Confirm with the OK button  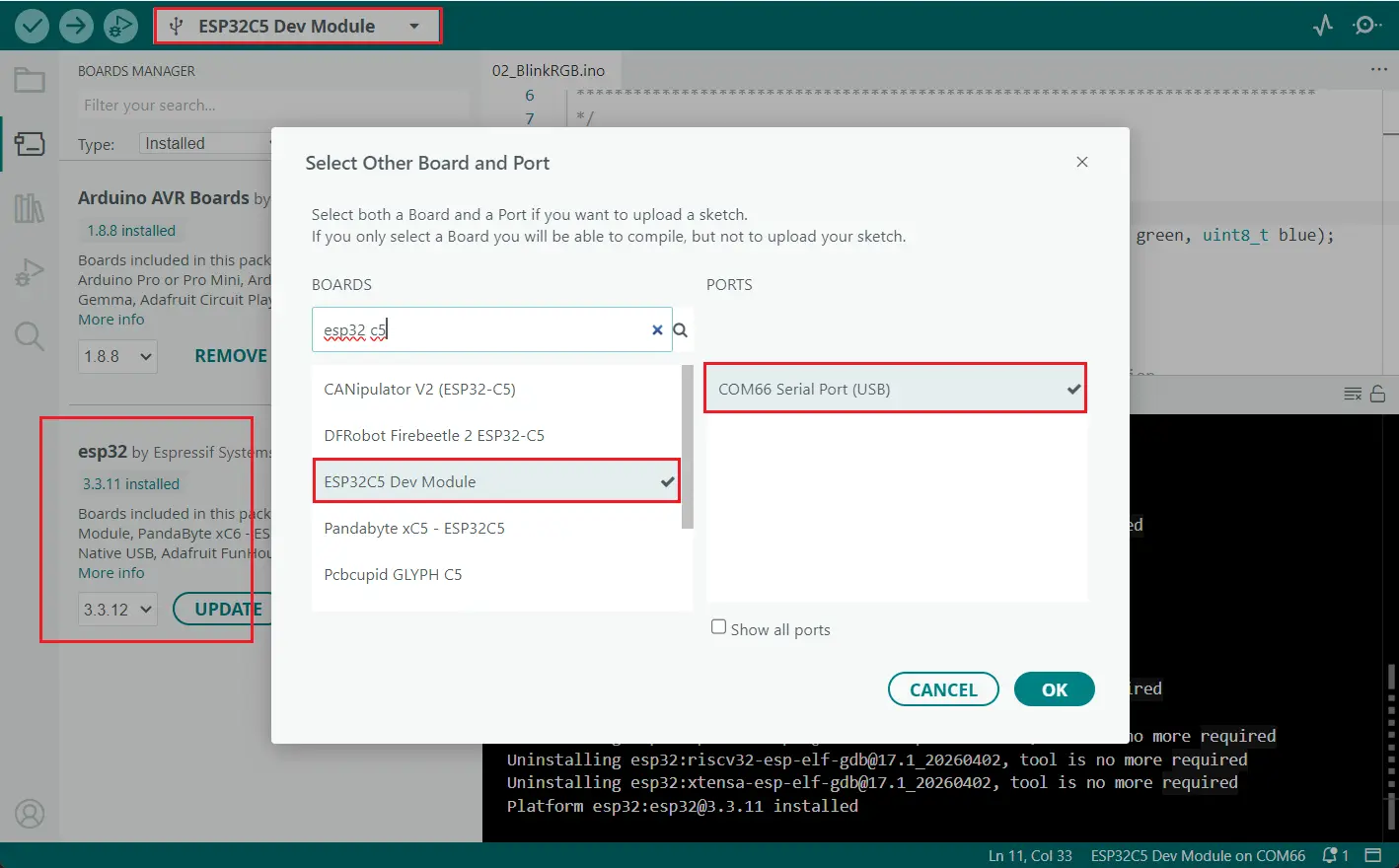tap(1055, 689)
